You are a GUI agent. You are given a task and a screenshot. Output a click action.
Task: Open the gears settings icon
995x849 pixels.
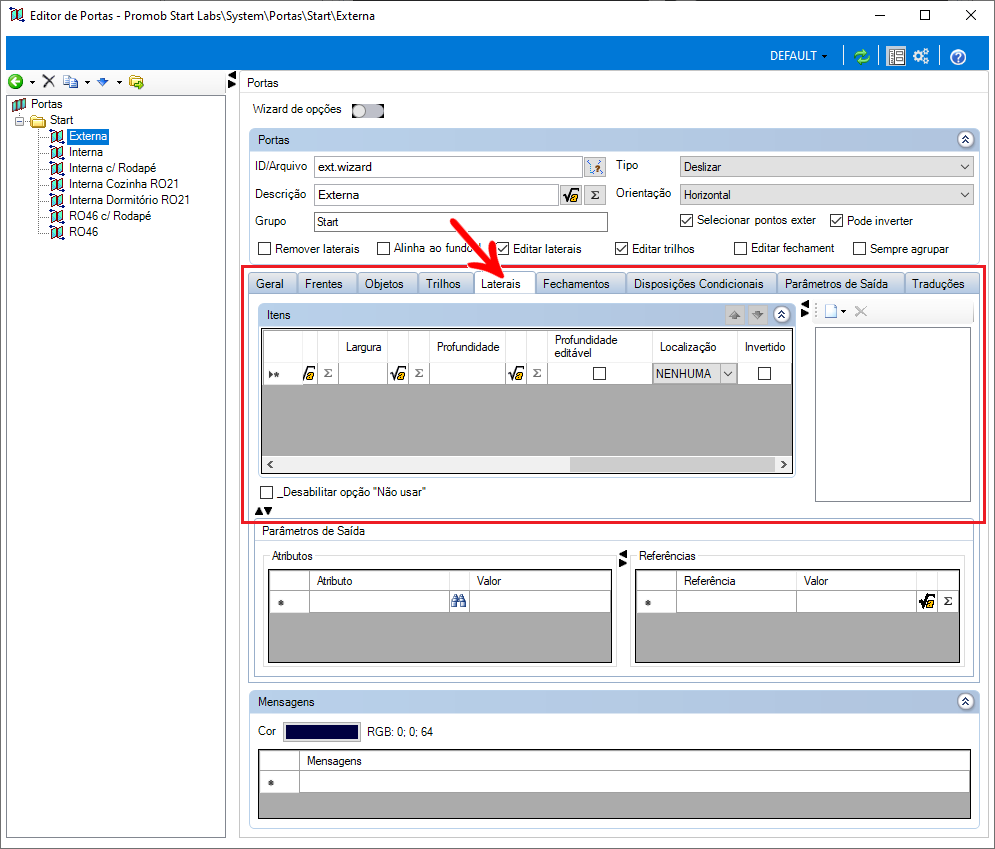(921, 56)
